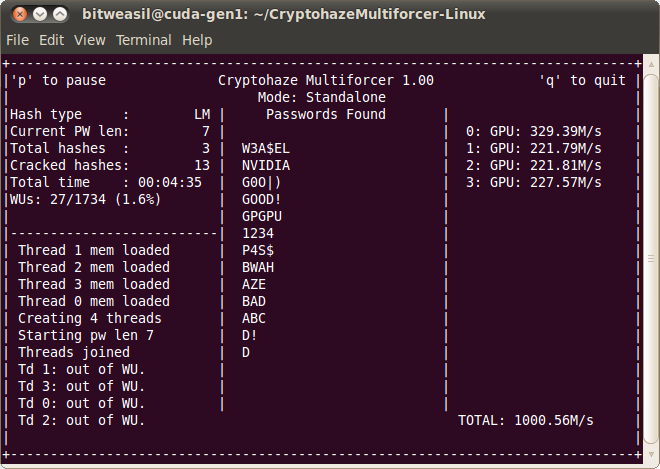Click the found password GPGPU

click(261, 216)
